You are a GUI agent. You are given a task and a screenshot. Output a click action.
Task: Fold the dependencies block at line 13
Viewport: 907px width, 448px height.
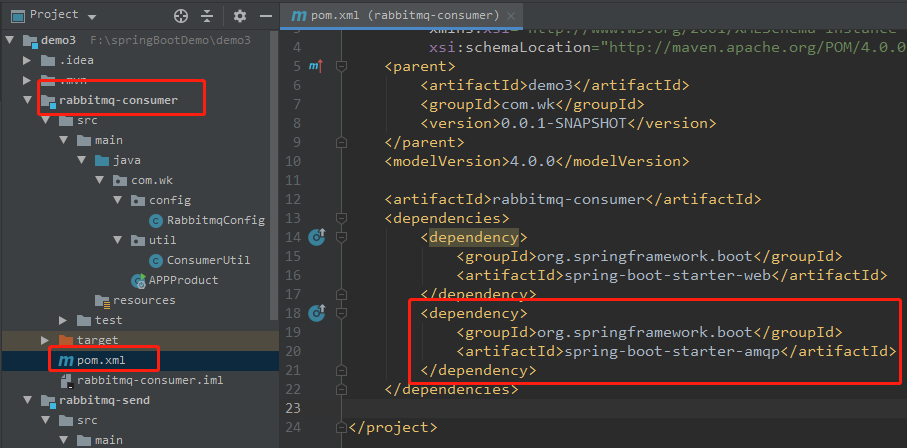pos(342,218)
